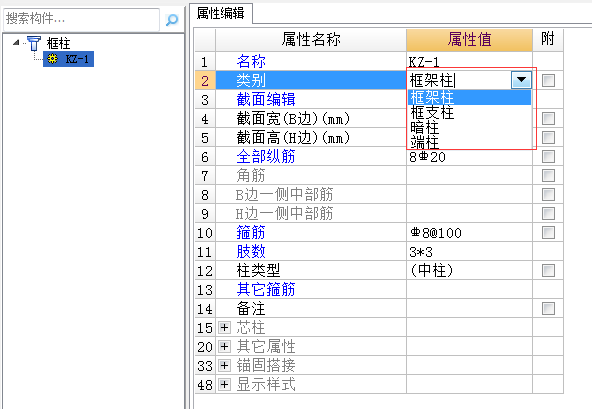The width and height of the screenshot is (592, 409).
Task: Choose 框支柱 from the dropdown list
Action: 469,113
